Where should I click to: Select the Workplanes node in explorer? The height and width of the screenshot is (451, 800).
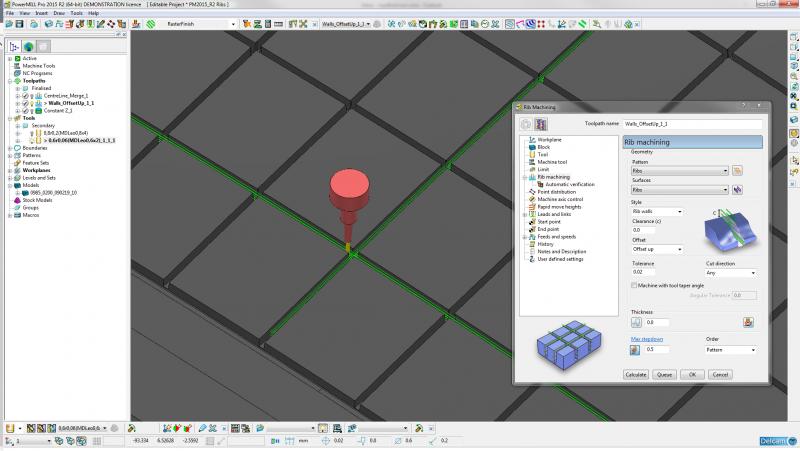pos(36,170)
